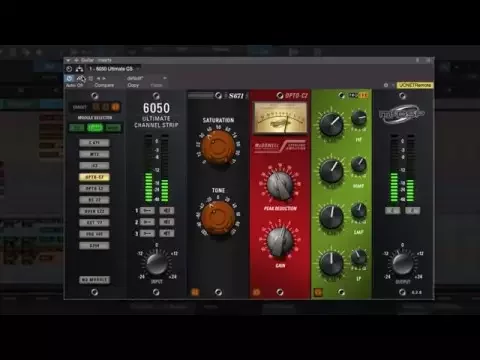Click slot 2's first routing button

(147, 222)
